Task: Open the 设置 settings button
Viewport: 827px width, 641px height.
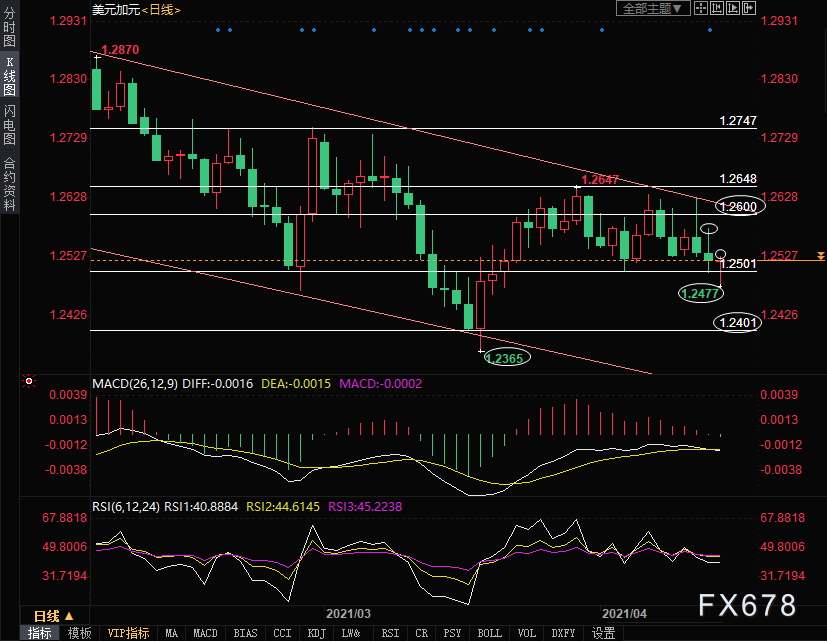Action: (x=603, y=633)
